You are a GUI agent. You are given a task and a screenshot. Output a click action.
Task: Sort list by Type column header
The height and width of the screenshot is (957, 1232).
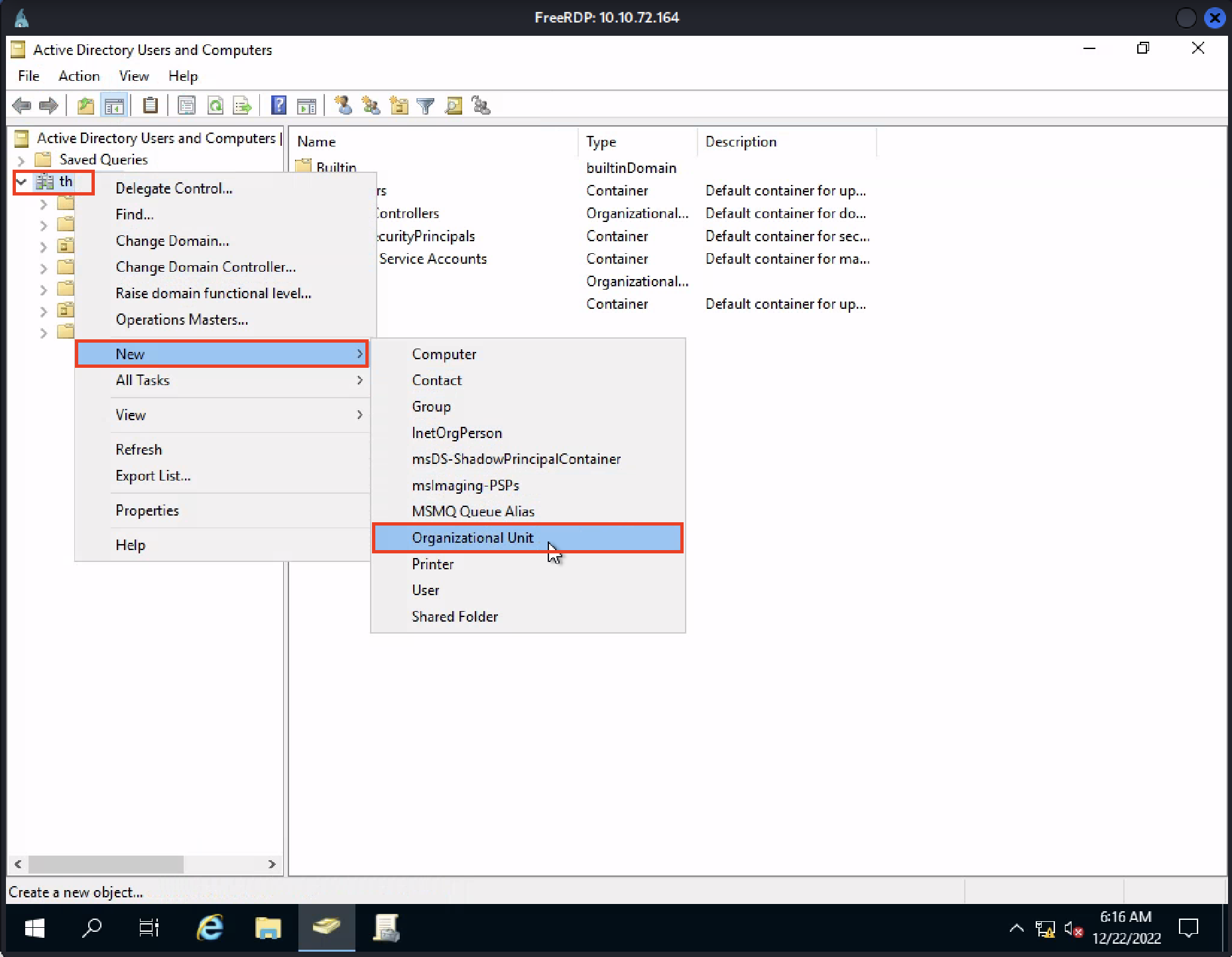637,142
